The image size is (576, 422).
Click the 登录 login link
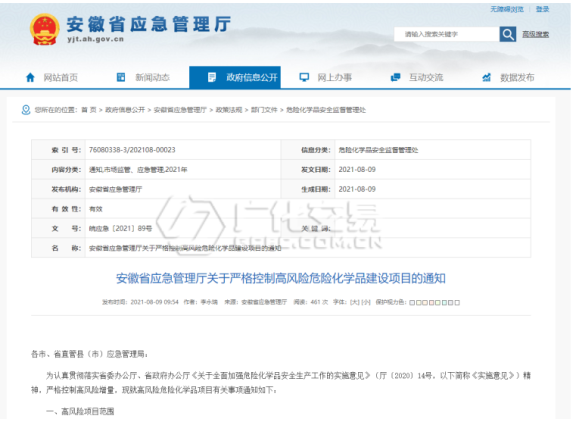pyautogui.click(x=542, y=9)
